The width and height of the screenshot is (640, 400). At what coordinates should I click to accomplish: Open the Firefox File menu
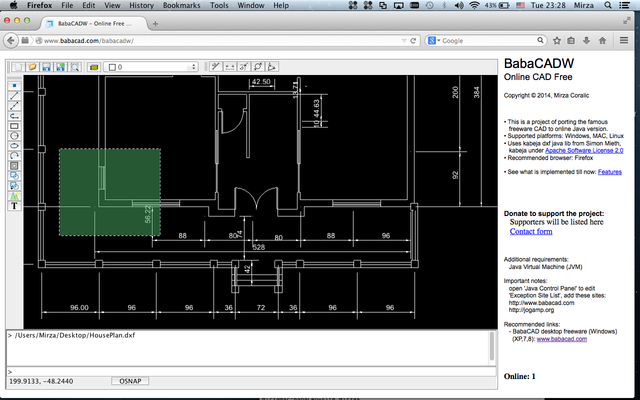click(x=67, y=5)
